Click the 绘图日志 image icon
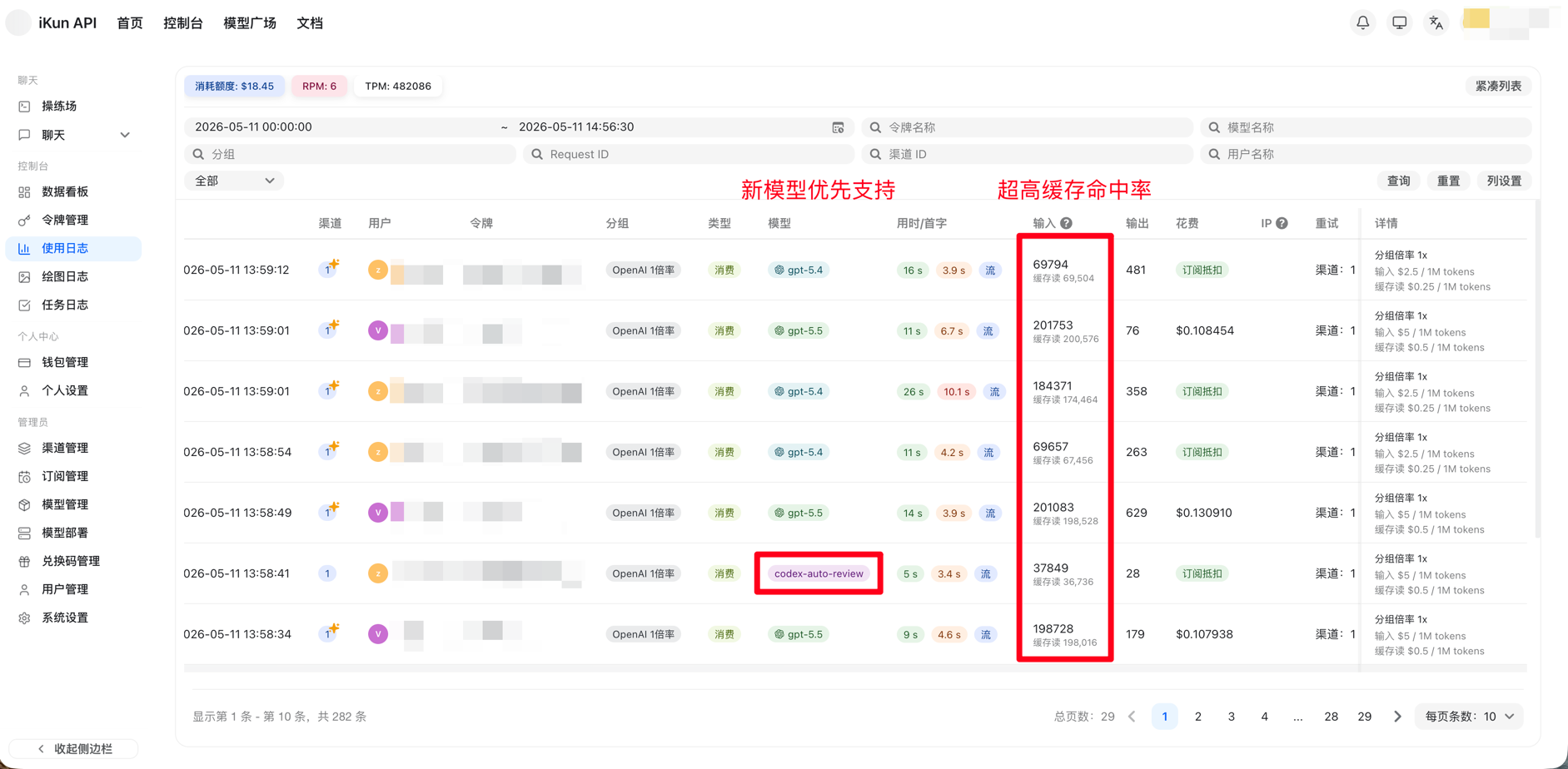 (24, 277)
